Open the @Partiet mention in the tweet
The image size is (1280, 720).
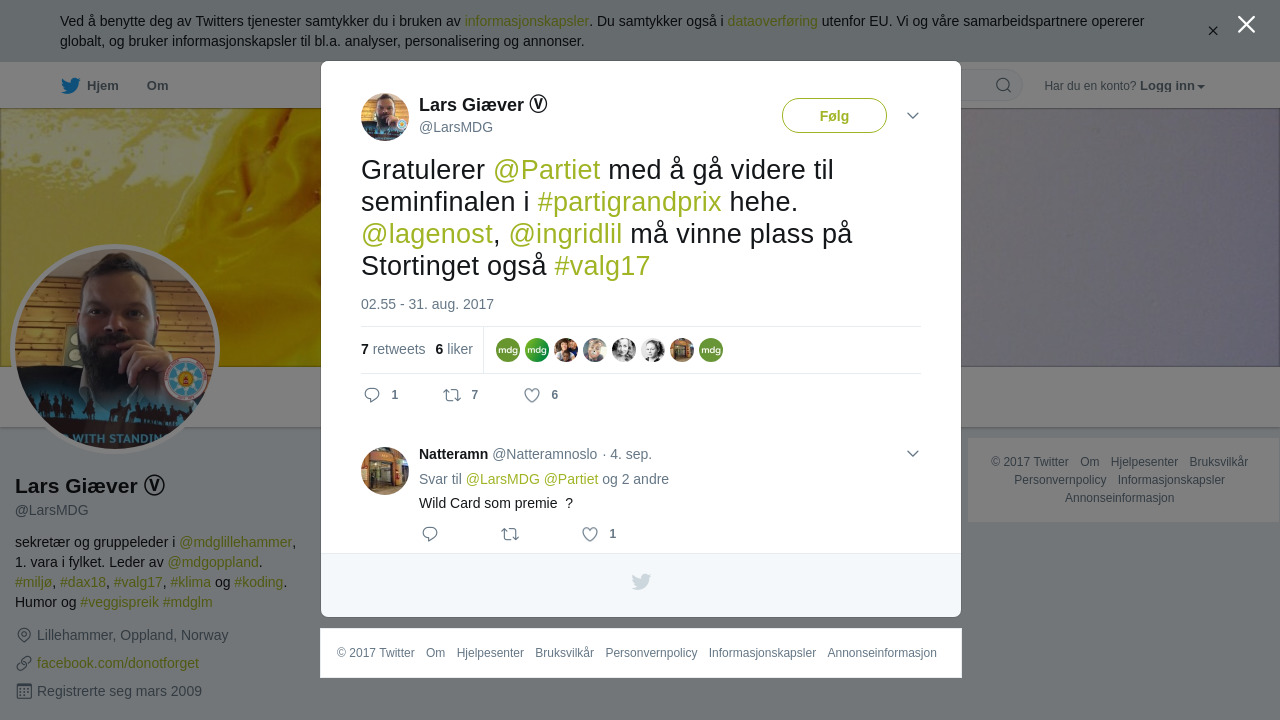546,170
